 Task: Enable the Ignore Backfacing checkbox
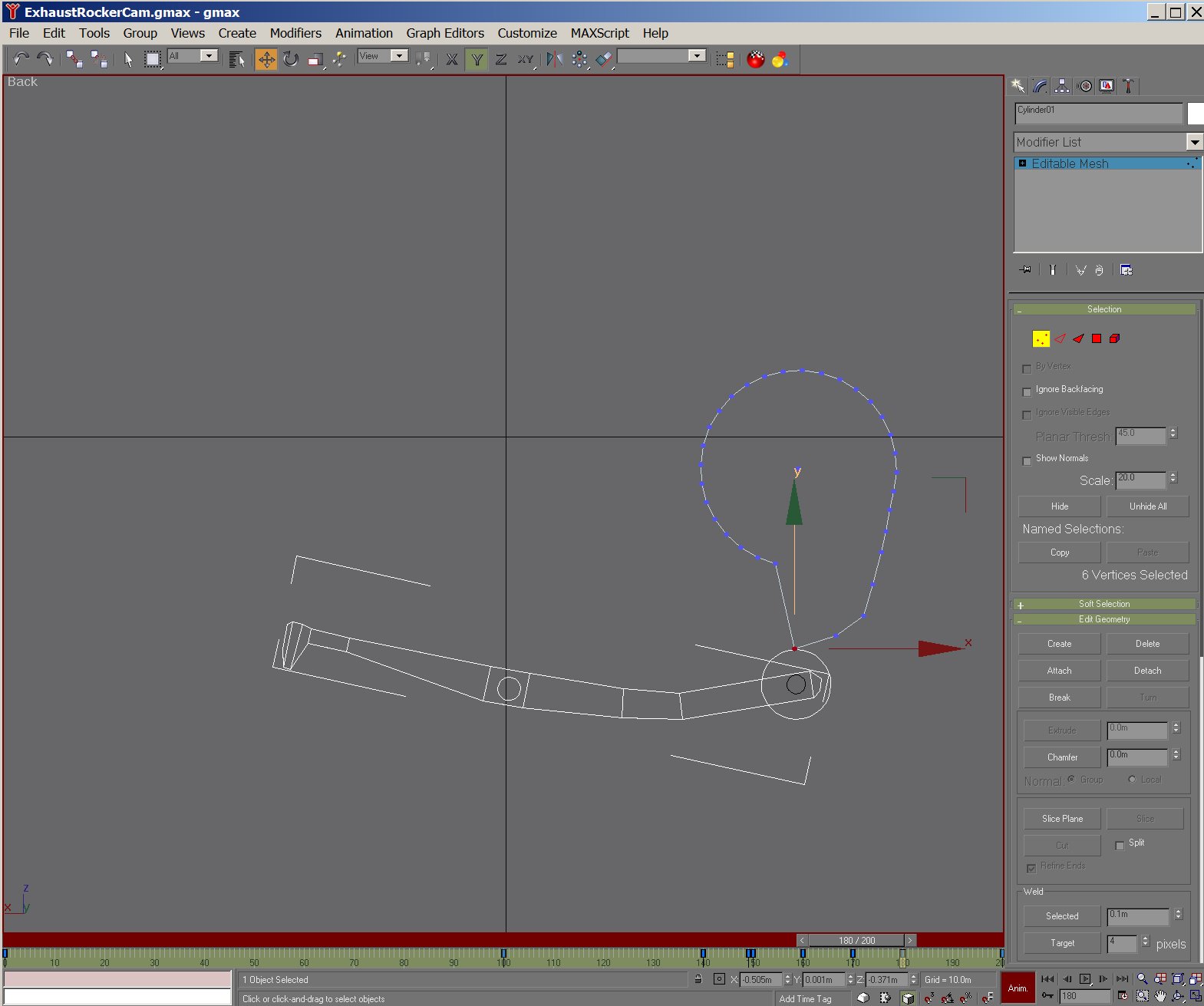click(1027, 392)
